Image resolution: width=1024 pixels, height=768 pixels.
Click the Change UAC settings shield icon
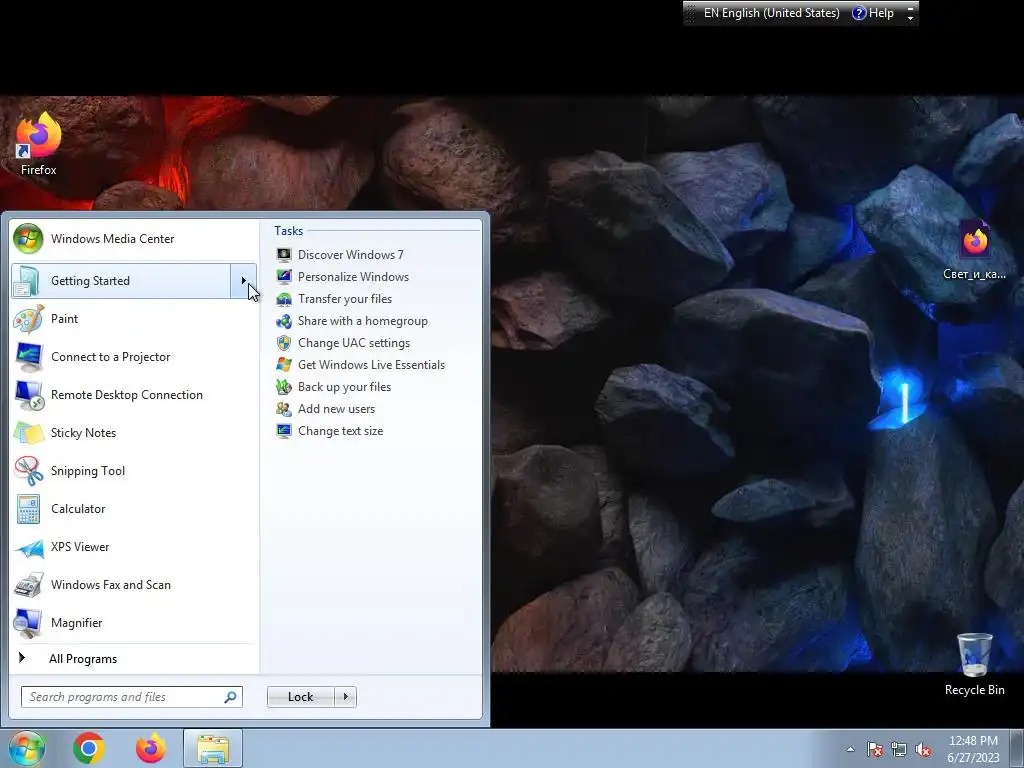point(283,343)
